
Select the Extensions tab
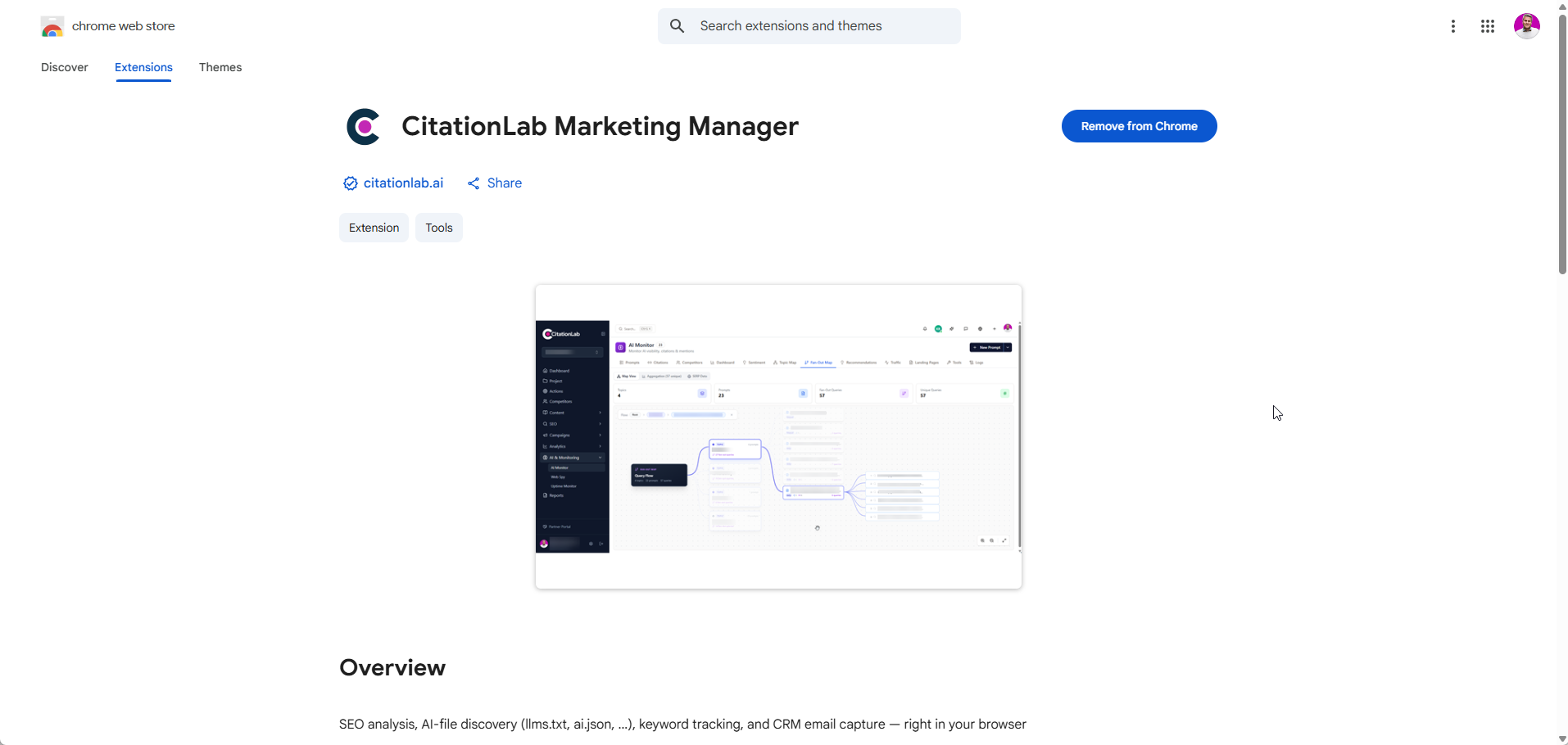143,67
